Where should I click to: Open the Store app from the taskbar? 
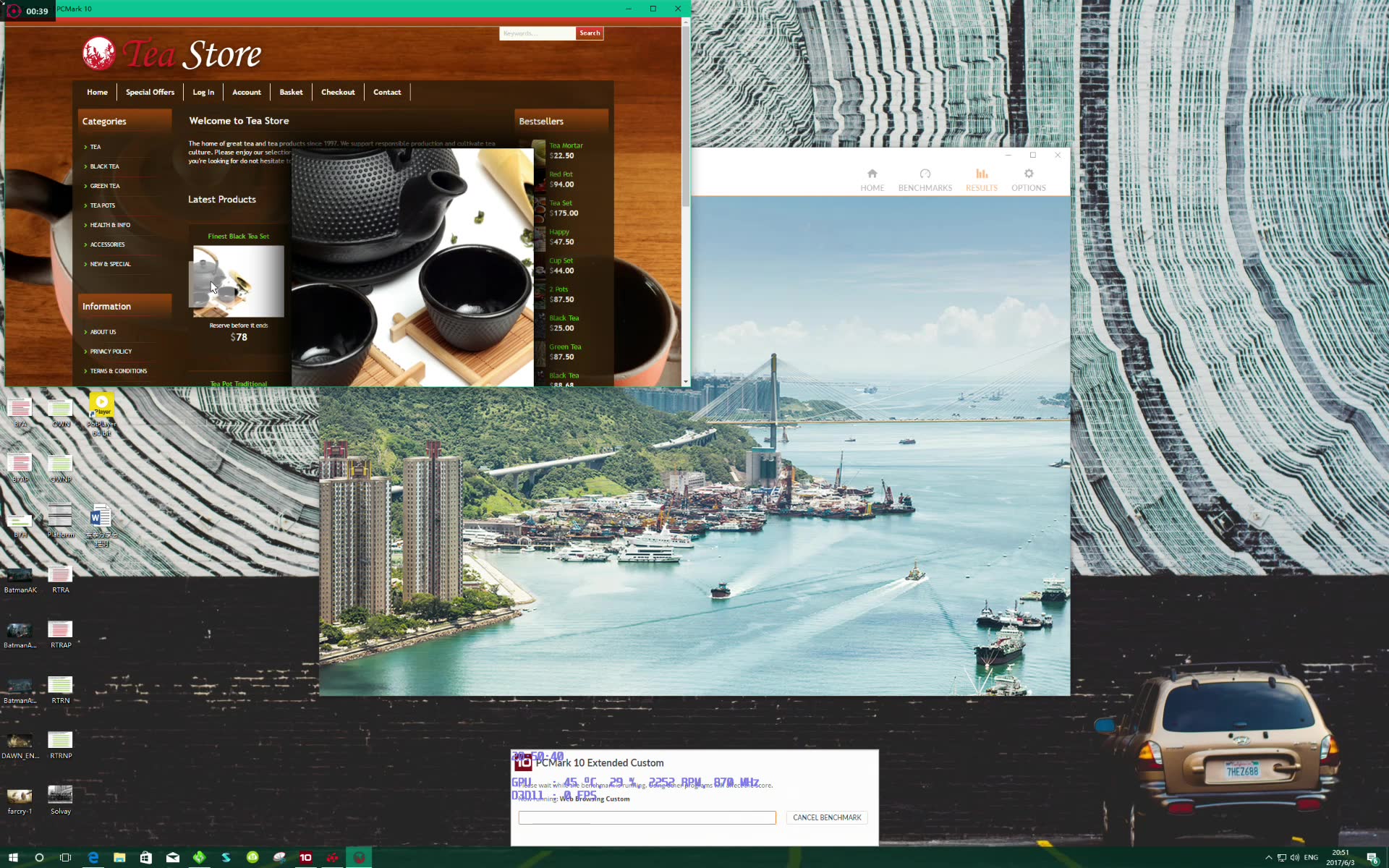(146, 857)
